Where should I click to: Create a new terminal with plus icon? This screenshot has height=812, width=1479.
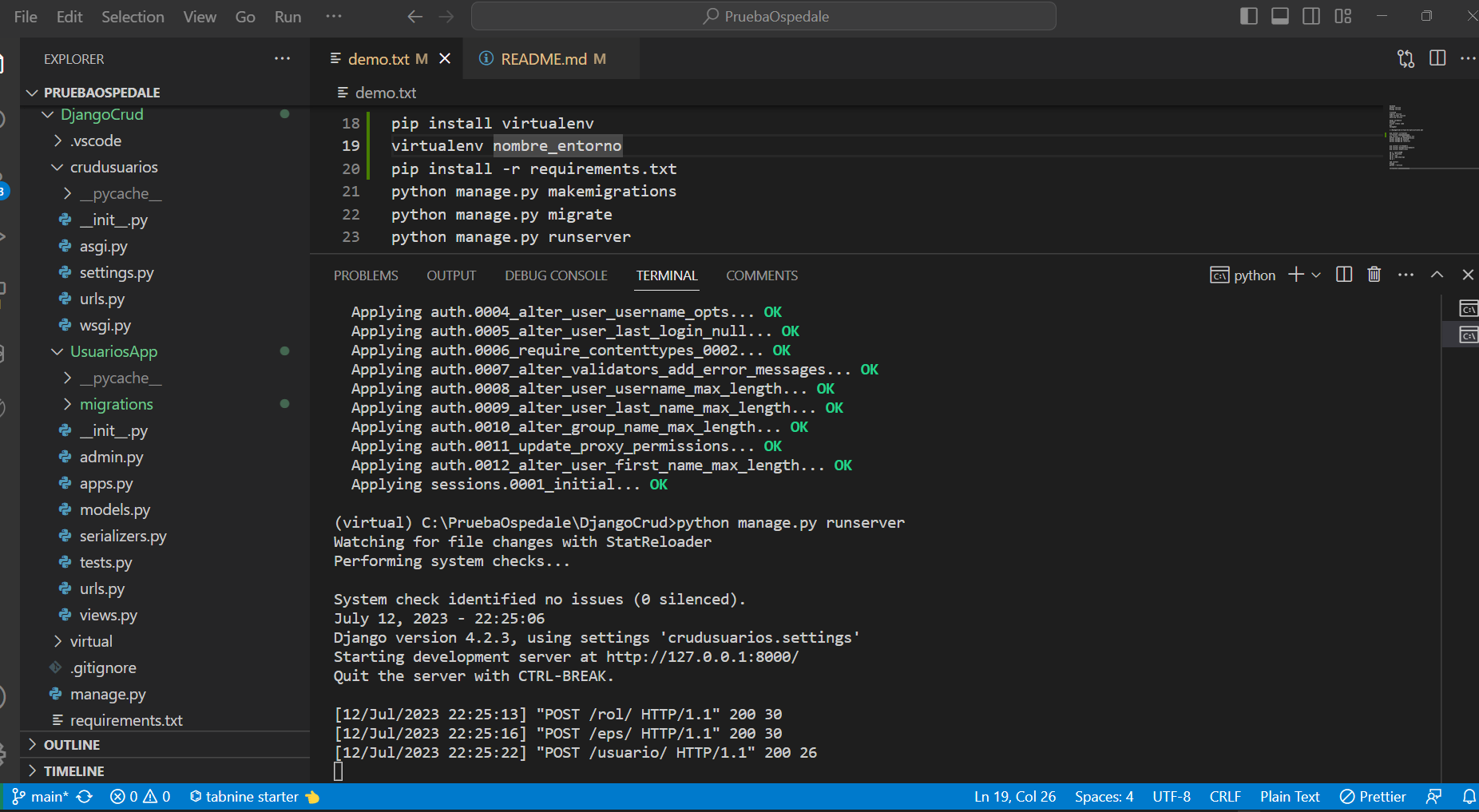[x=1296, y=275]
